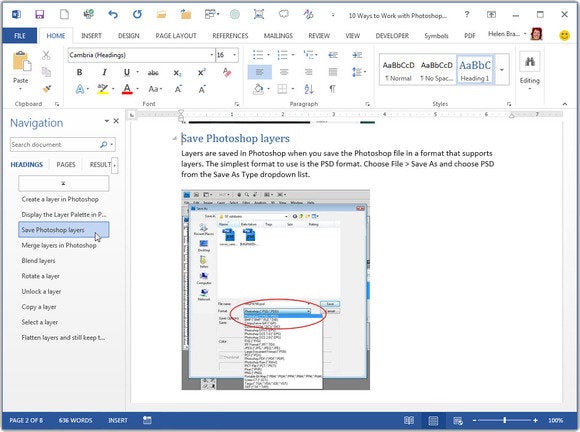Toggle Italic formatting
The width and height of the screenshot is (580, 432).
click(105, 72)
